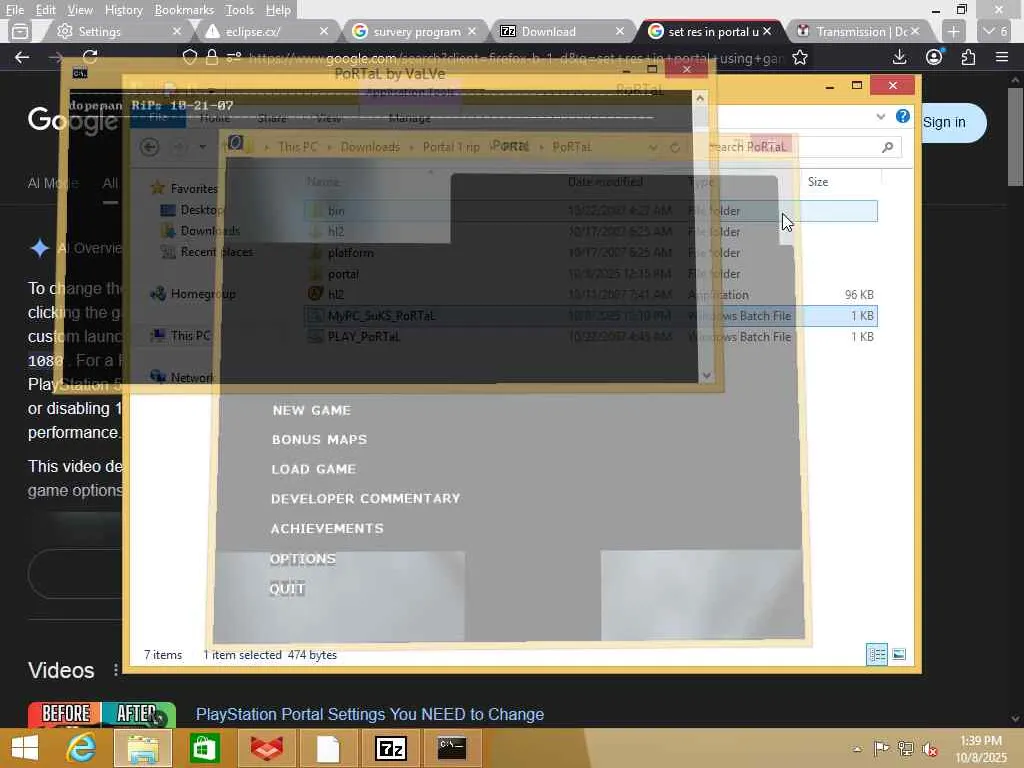Open the Firefox view icon at tab strip start
Image resolution: width=1024 pixels, height=768 pixels.
coord(20,31)
